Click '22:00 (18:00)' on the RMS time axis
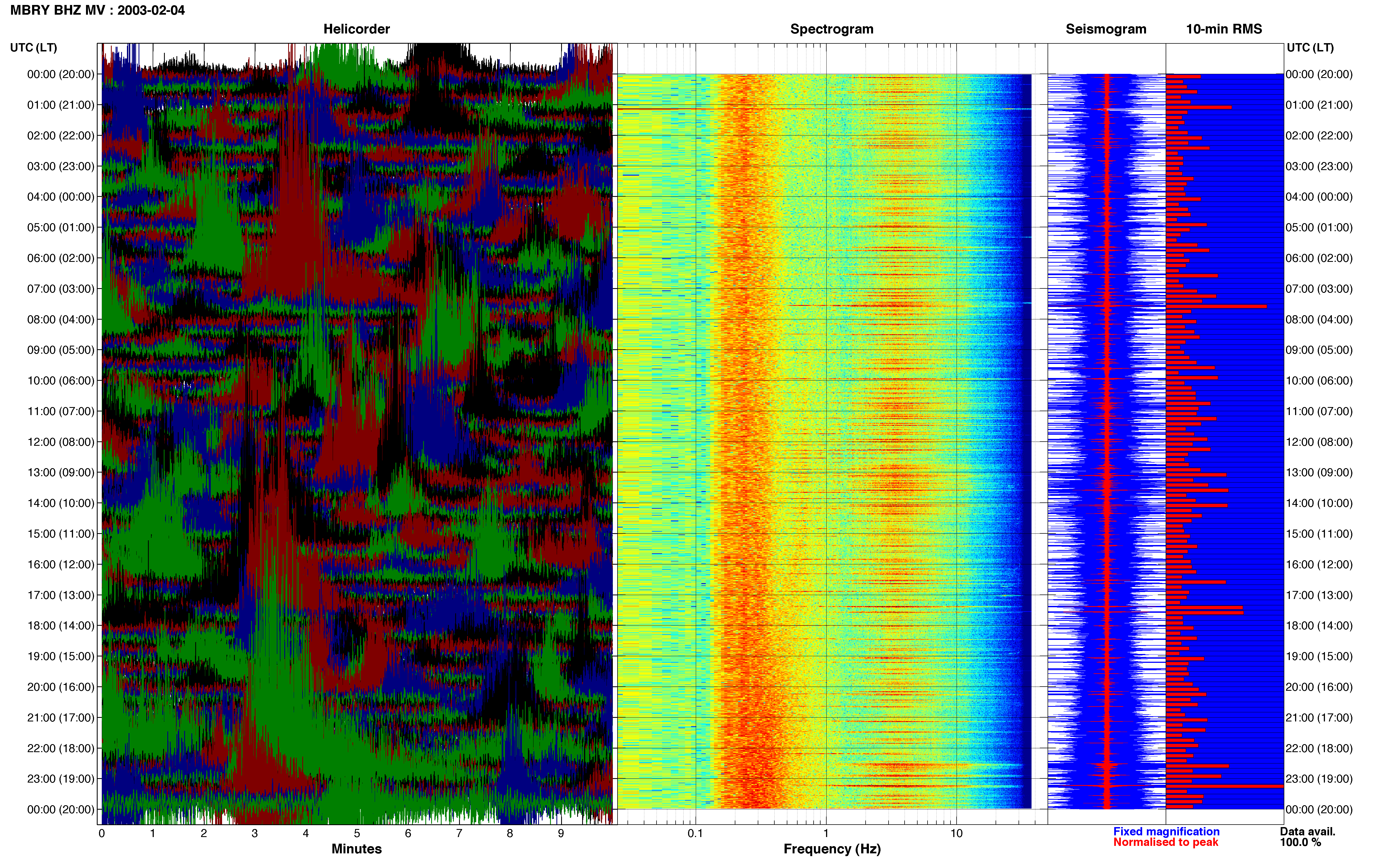 tap(1319, 749)
